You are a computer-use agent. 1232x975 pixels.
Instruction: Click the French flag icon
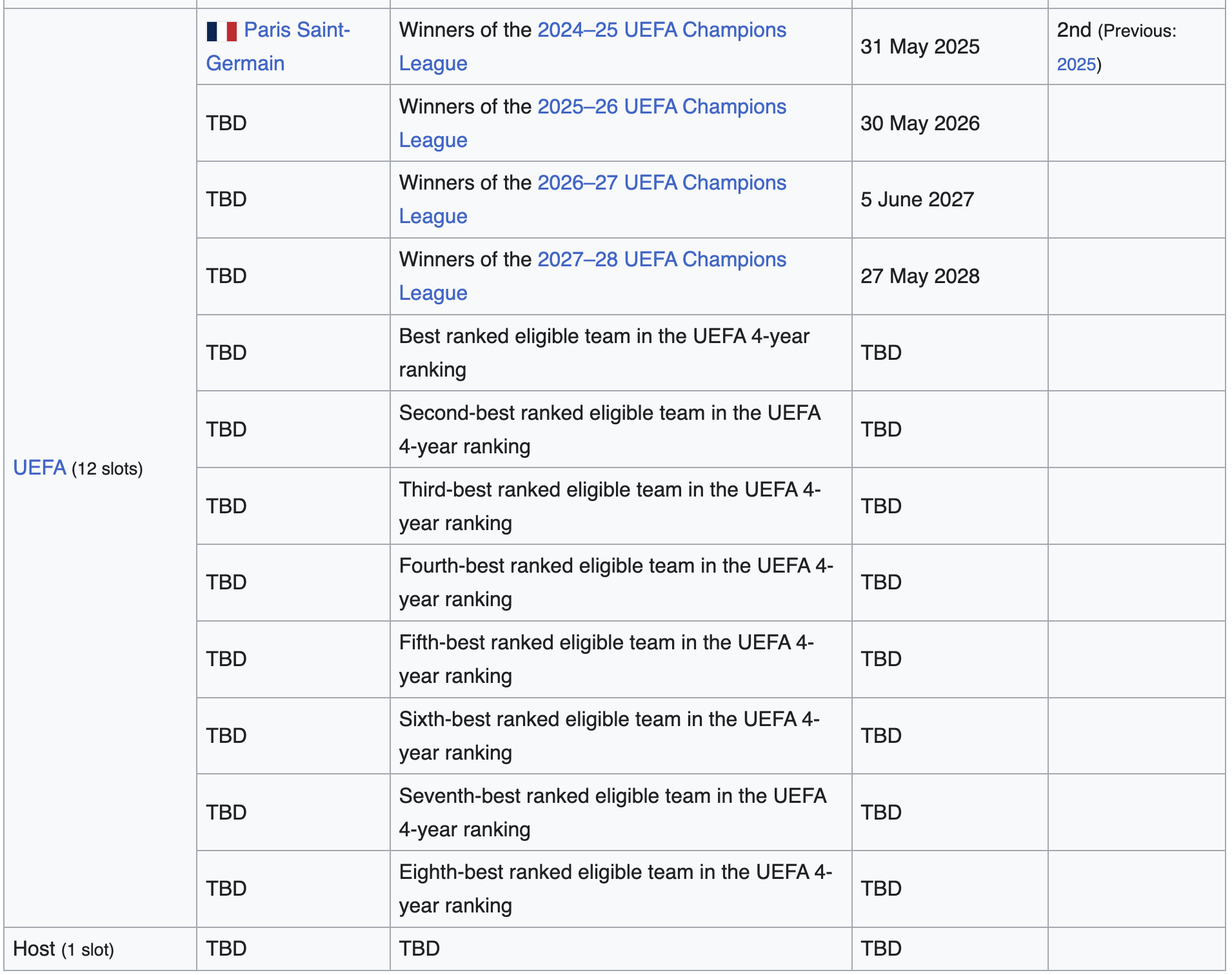222,31
